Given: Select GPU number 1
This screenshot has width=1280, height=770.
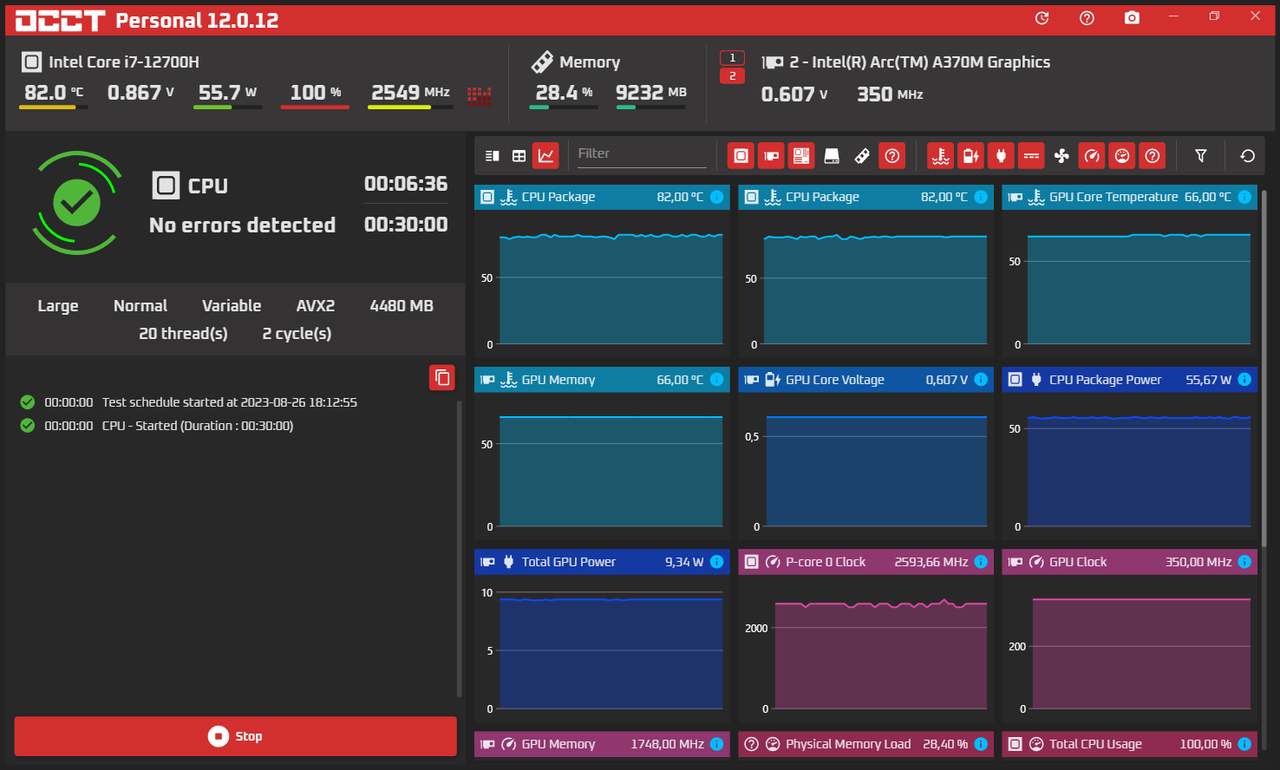Looking at the screenshot, I should (x=732, y=58).
